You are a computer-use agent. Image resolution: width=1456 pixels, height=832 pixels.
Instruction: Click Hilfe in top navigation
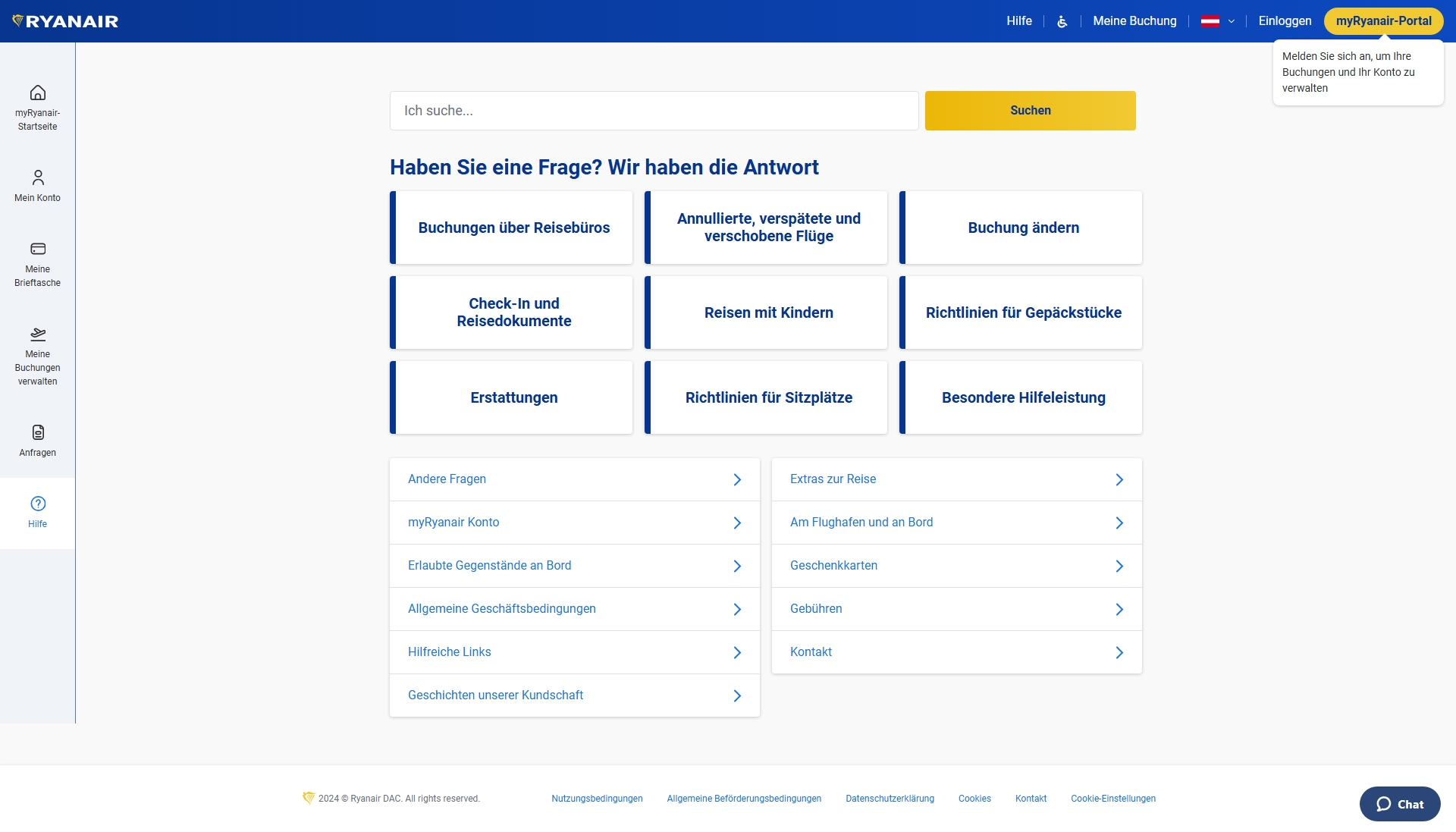point(1019,21)
